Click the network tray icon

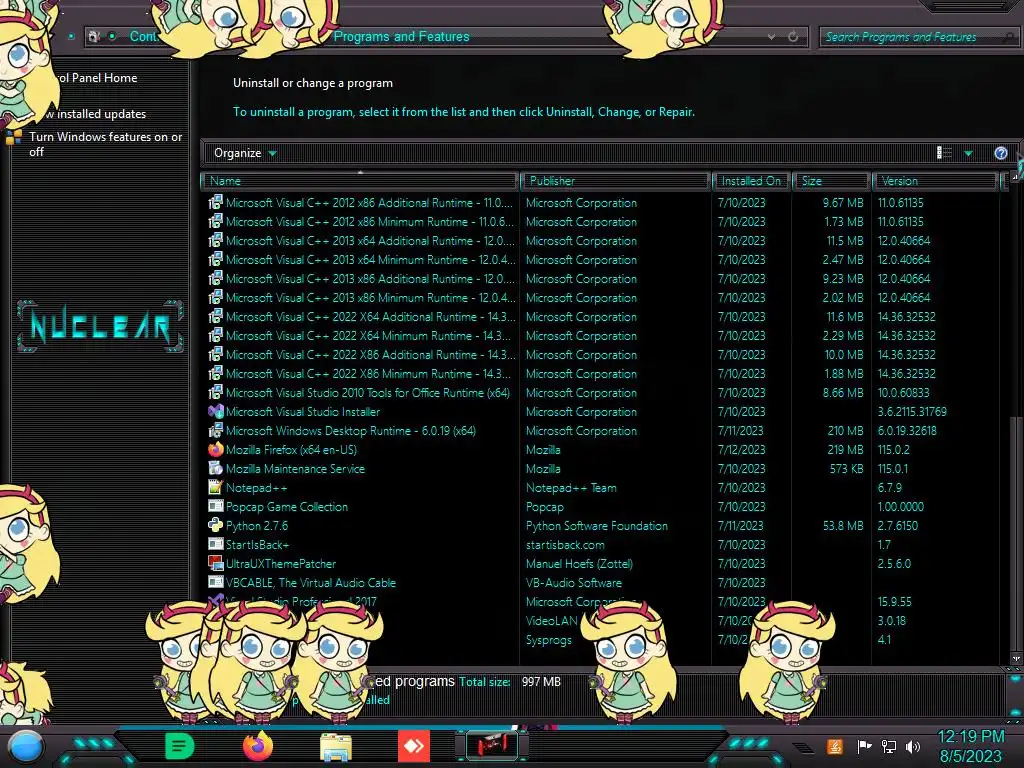coord(888,746)
